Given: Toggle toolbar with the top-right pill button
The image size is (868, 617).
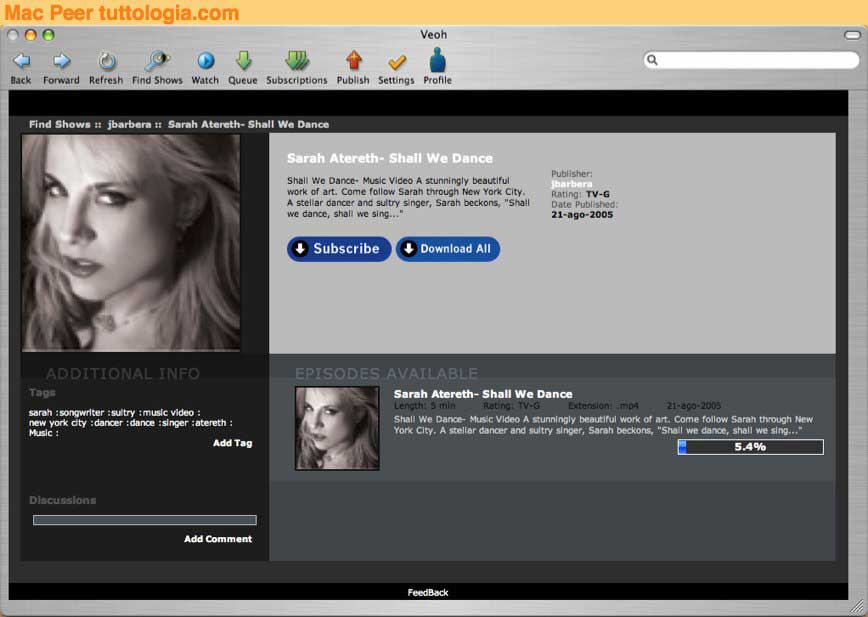Looking at the screenshot, I should coord(852,35).
